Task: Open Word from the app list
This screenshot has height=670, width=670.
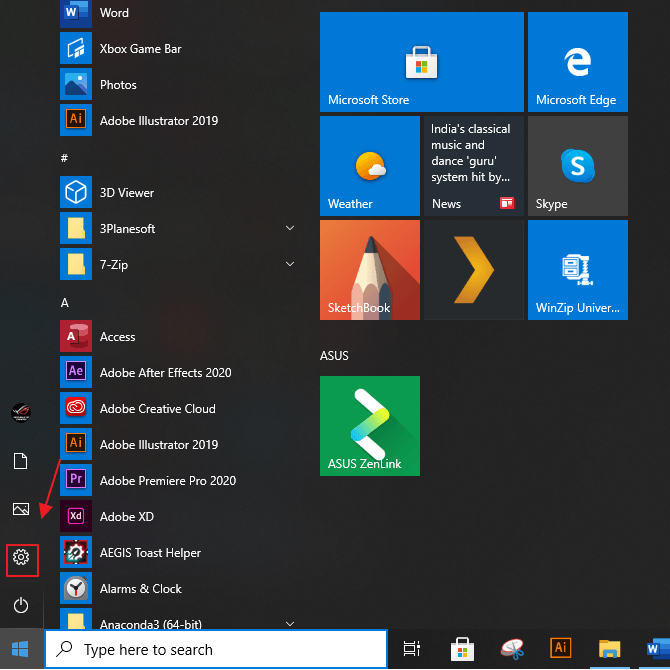Action: [177, 13]
